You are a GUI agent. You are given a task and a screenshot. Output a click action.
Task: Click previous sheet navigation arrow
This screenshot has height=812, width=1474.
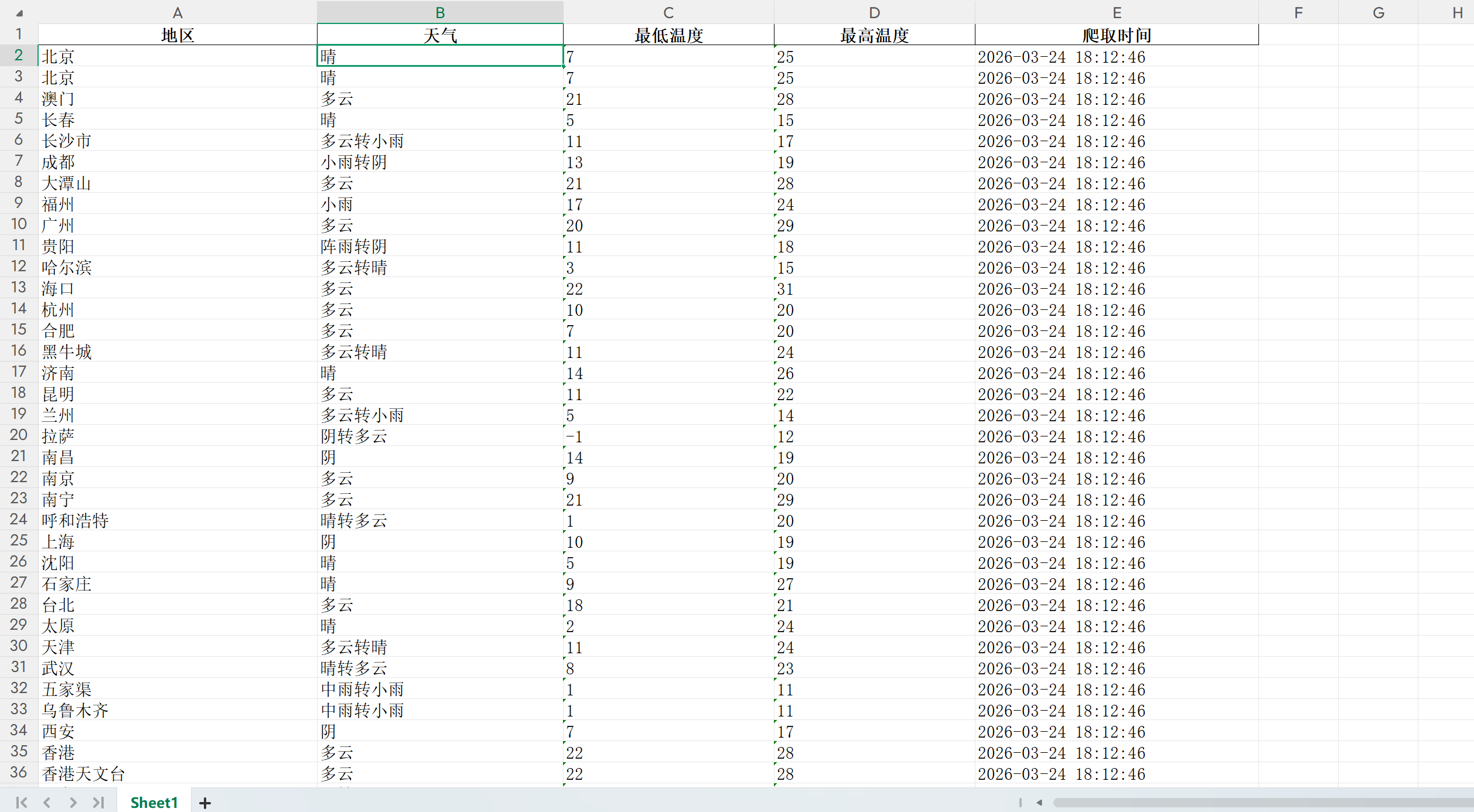[47, 803]
